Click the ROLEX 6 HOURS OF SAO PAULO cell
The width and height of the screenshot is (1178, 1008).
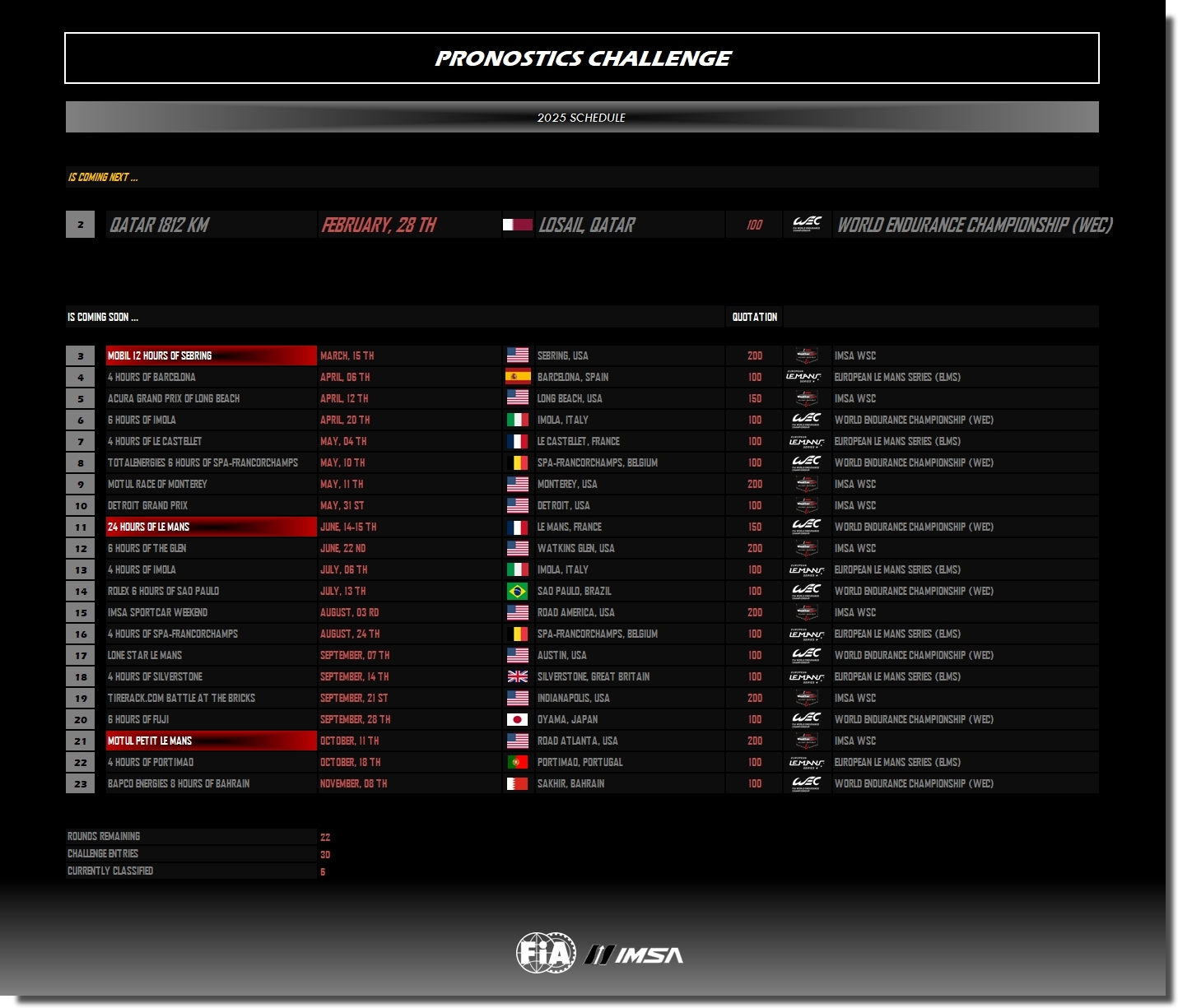pyautogui.click(x=212, y=591)
